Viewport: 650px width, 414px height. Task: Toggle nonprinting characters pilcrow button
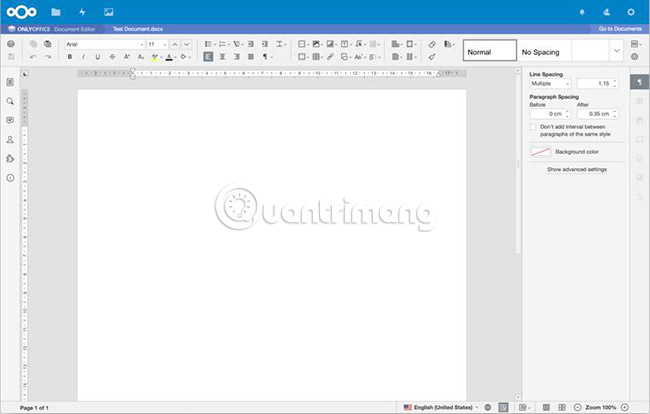coord(265,57)
